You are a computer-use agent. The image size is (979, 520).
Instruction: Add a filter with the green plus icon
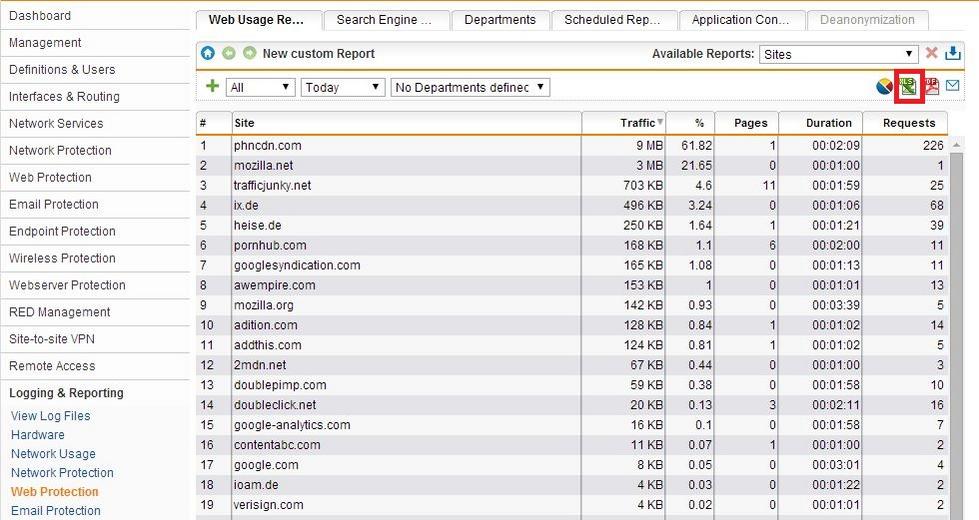[212, 86]
